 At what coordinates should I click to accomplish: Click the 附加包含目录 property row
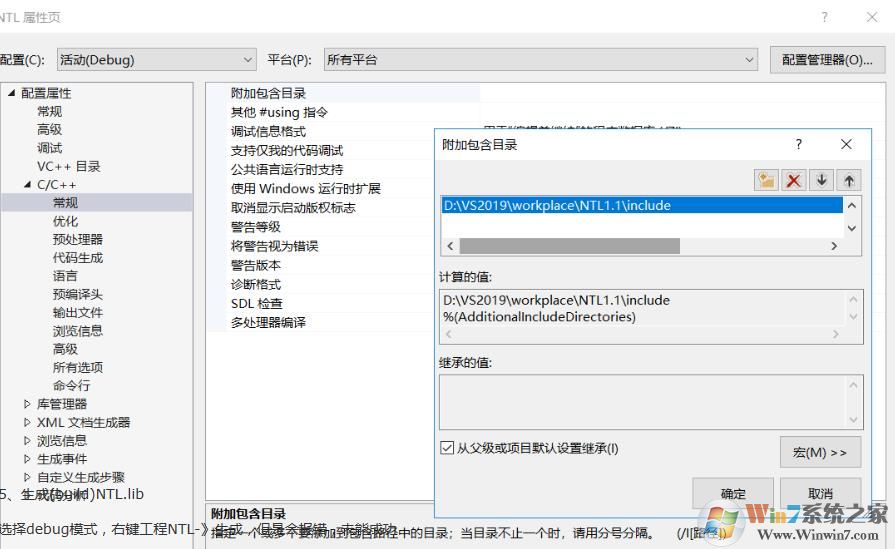268,93
